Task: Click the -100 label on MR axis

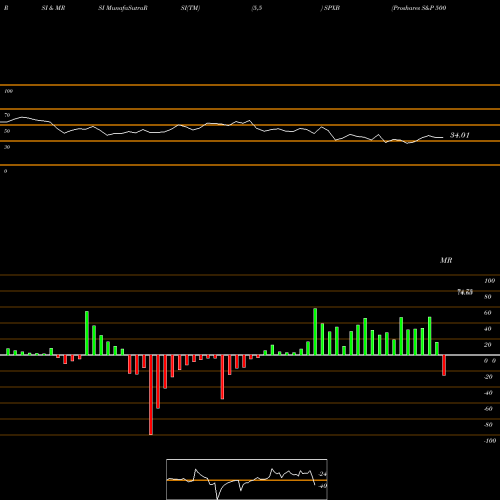Action: pyautogui.click(x=490, y=441)
